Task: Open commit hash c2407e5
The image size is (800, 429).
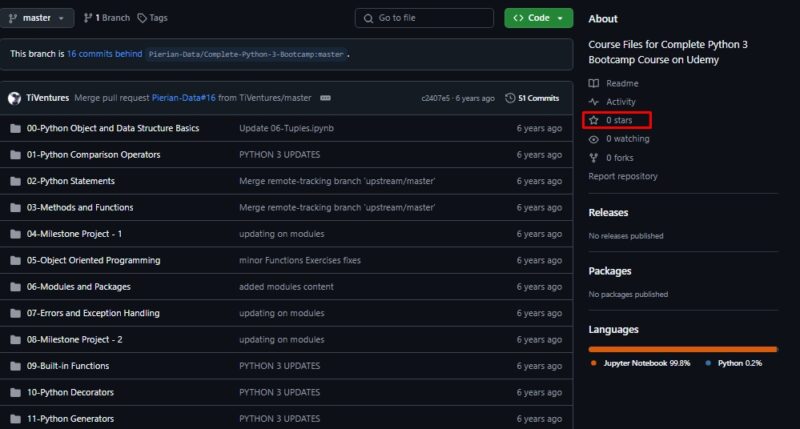Action: [435, 98]
